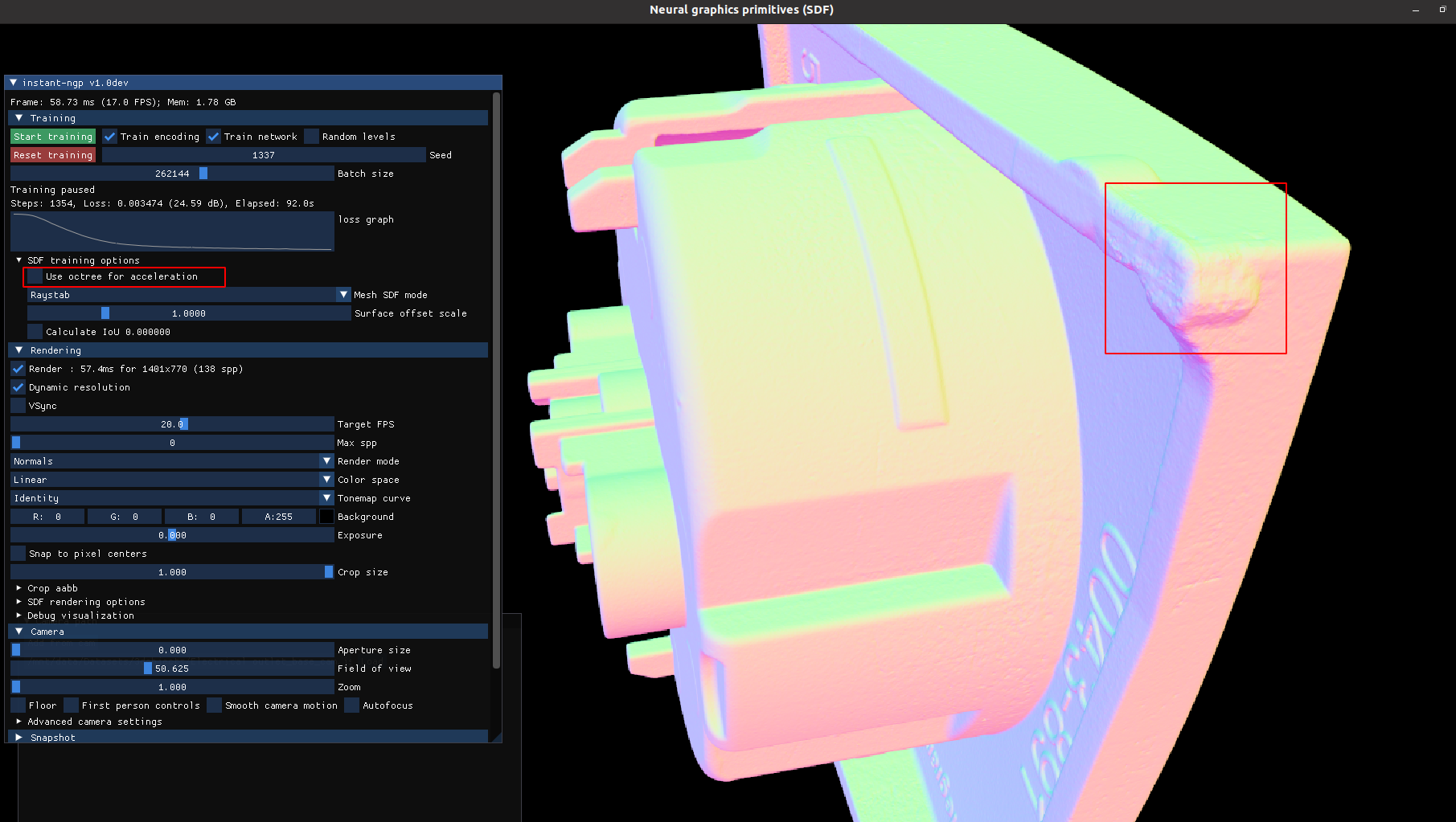Enable 'Use octree for acceleration'
Screen dimensions: 1456x822
35,276
